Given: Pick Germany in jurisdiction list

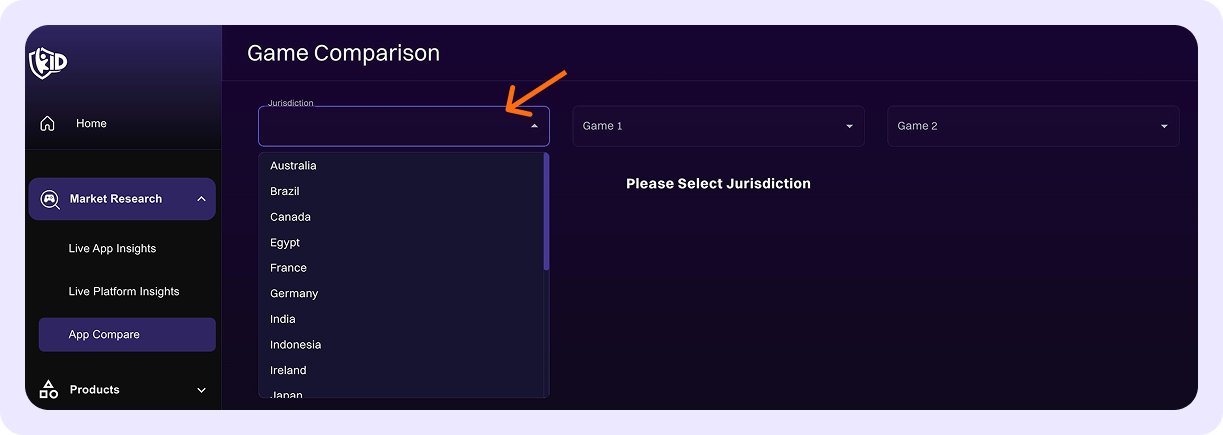Looking at the screenshot, I should click(294, 294).
